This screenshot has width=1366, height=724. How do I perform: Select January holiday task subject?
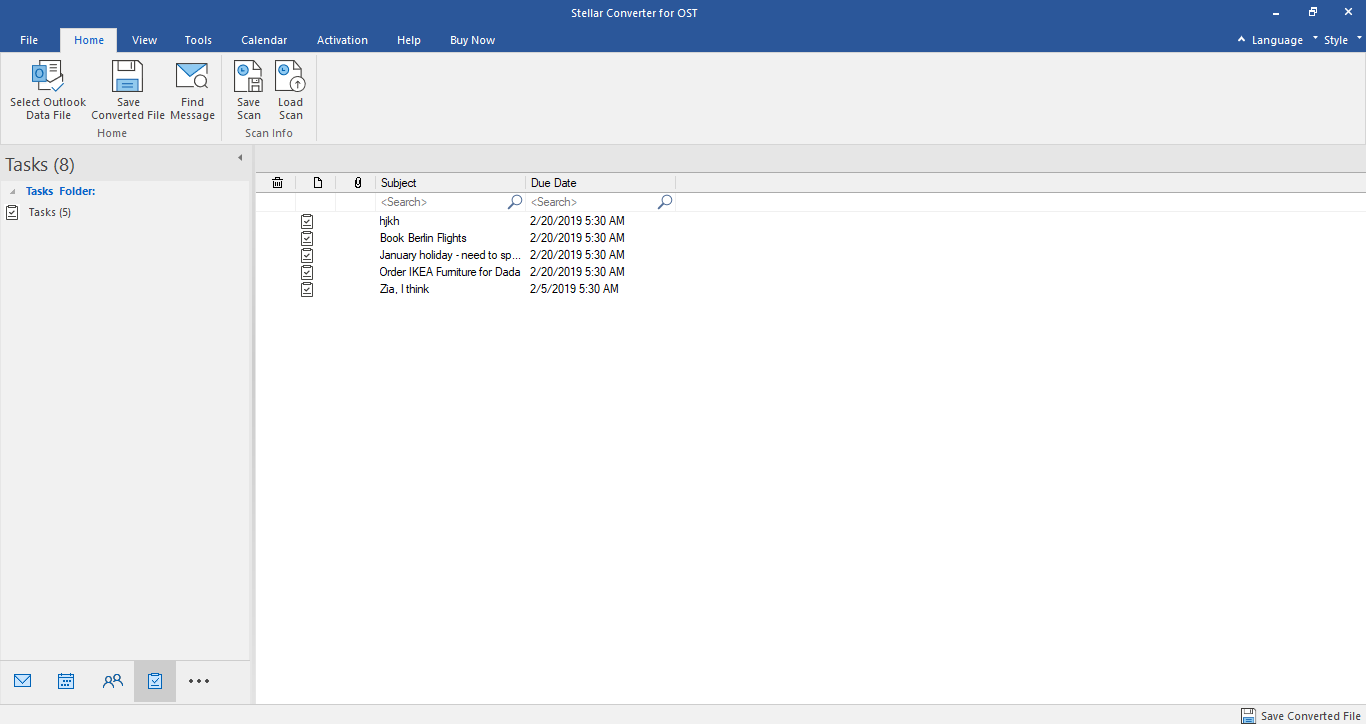tap(450, 255)
